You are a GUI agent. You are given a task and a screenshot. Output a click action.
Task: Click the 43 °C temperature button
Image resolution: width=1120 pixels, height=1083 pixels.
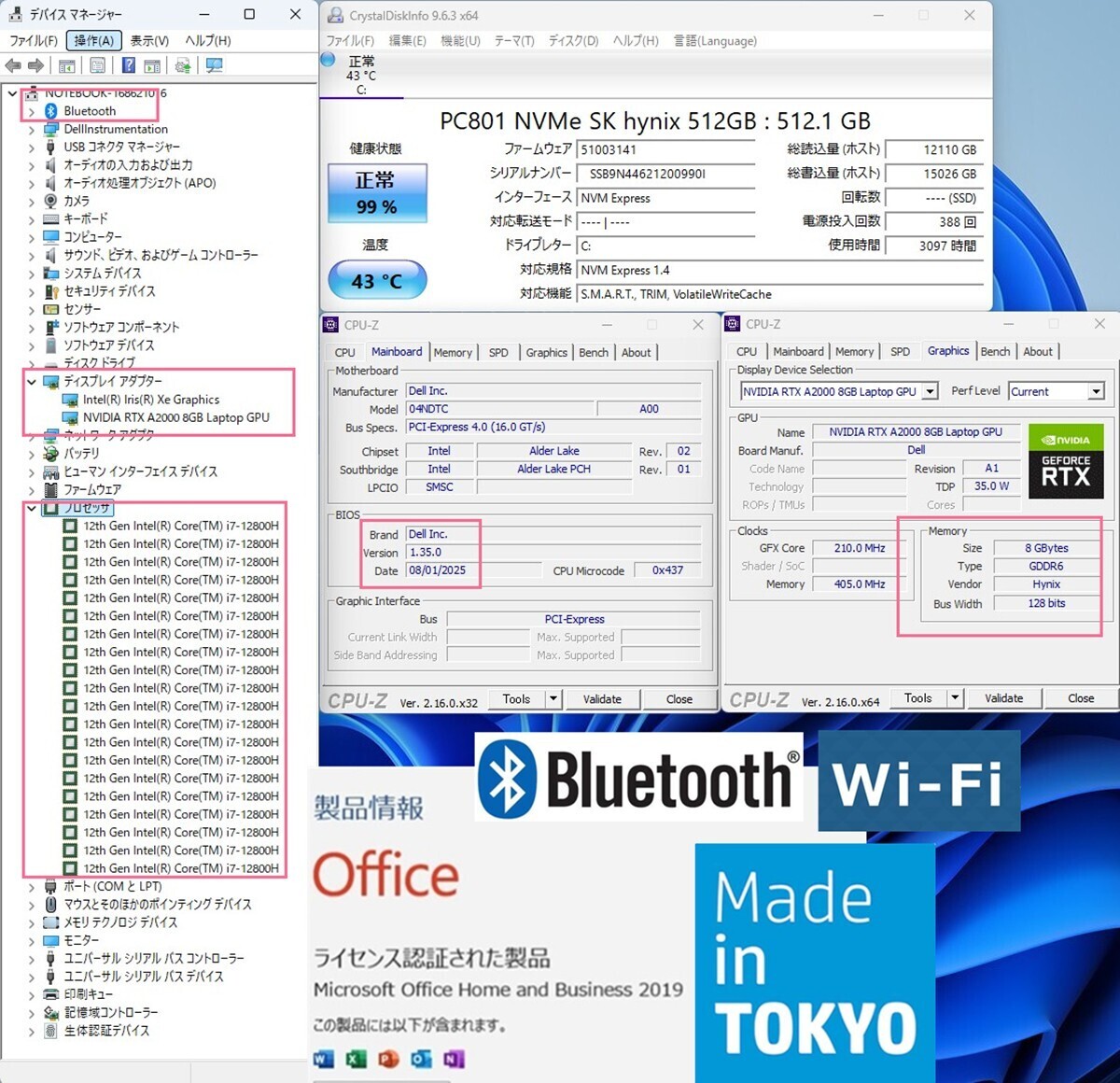coord(376,281)
